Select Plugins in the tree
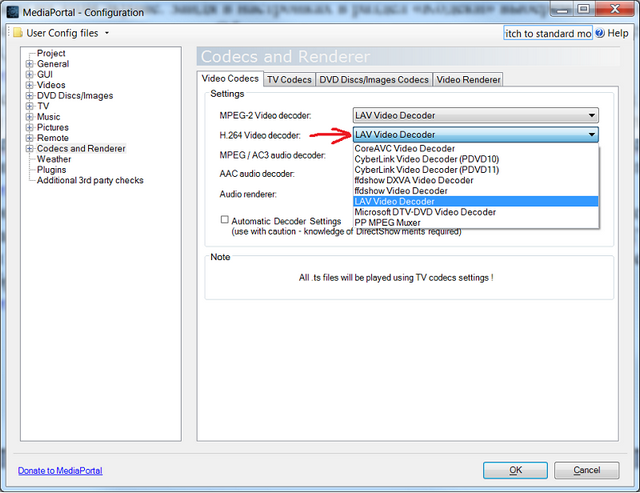The height and width of the screenshot is (493, 640). 51,170
